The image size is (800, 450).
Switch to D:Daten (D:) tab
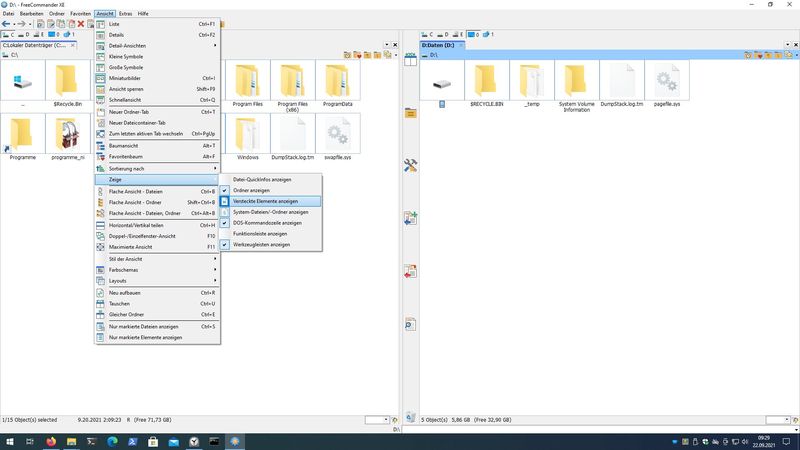(442, 45)
